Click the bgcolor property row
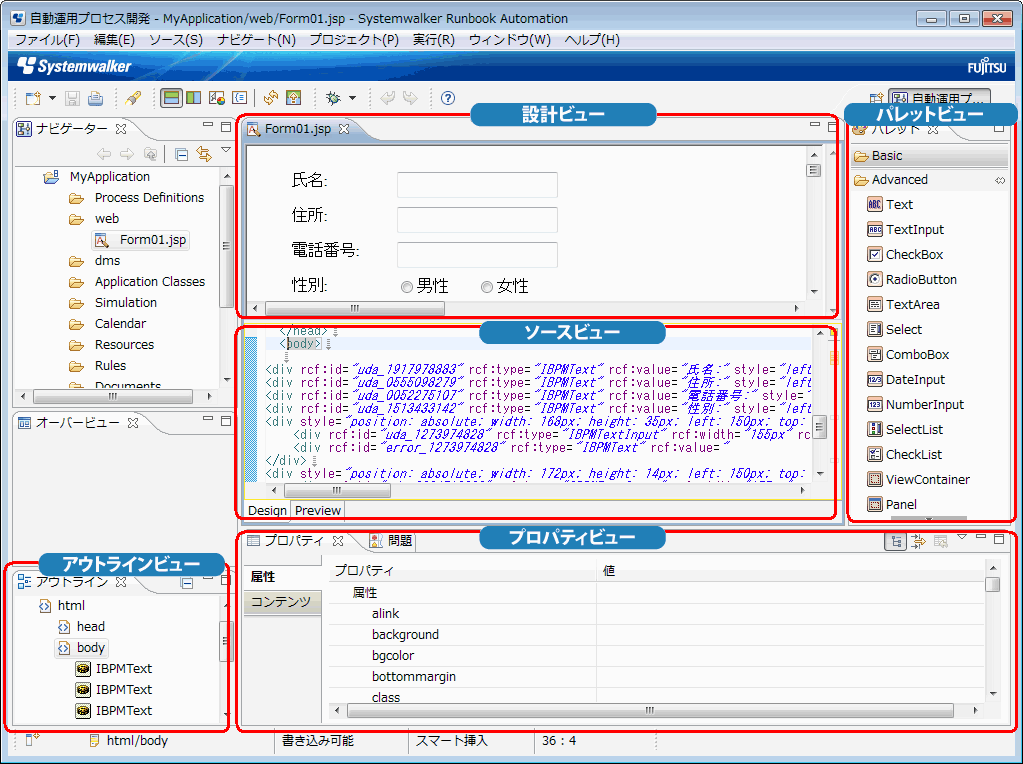1023x764 pixels. tap(656, 656)
